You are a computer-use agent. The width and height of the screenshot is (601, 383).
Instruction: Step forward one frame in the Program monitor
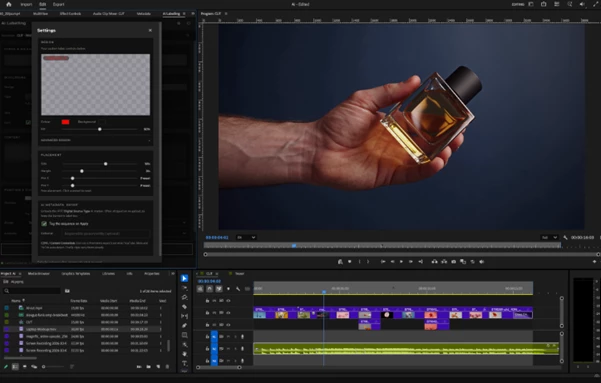coord(411,261)
